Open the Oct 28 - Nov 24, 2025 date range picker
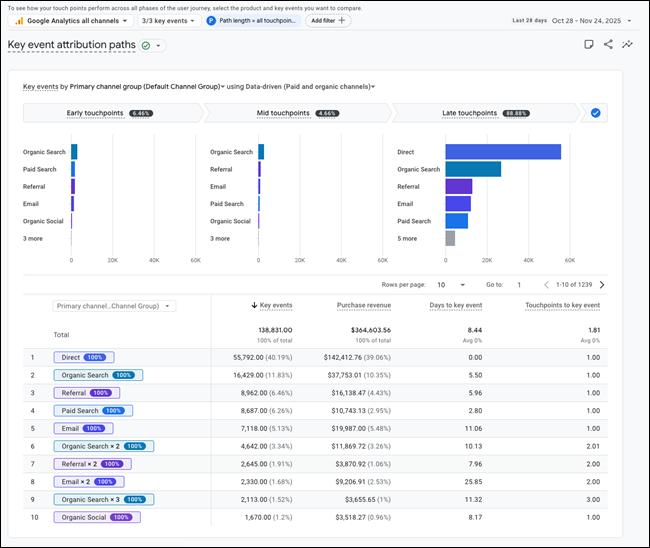Image resolution: width=650 pixels, height=548 pixels. (x=592, y=21)
